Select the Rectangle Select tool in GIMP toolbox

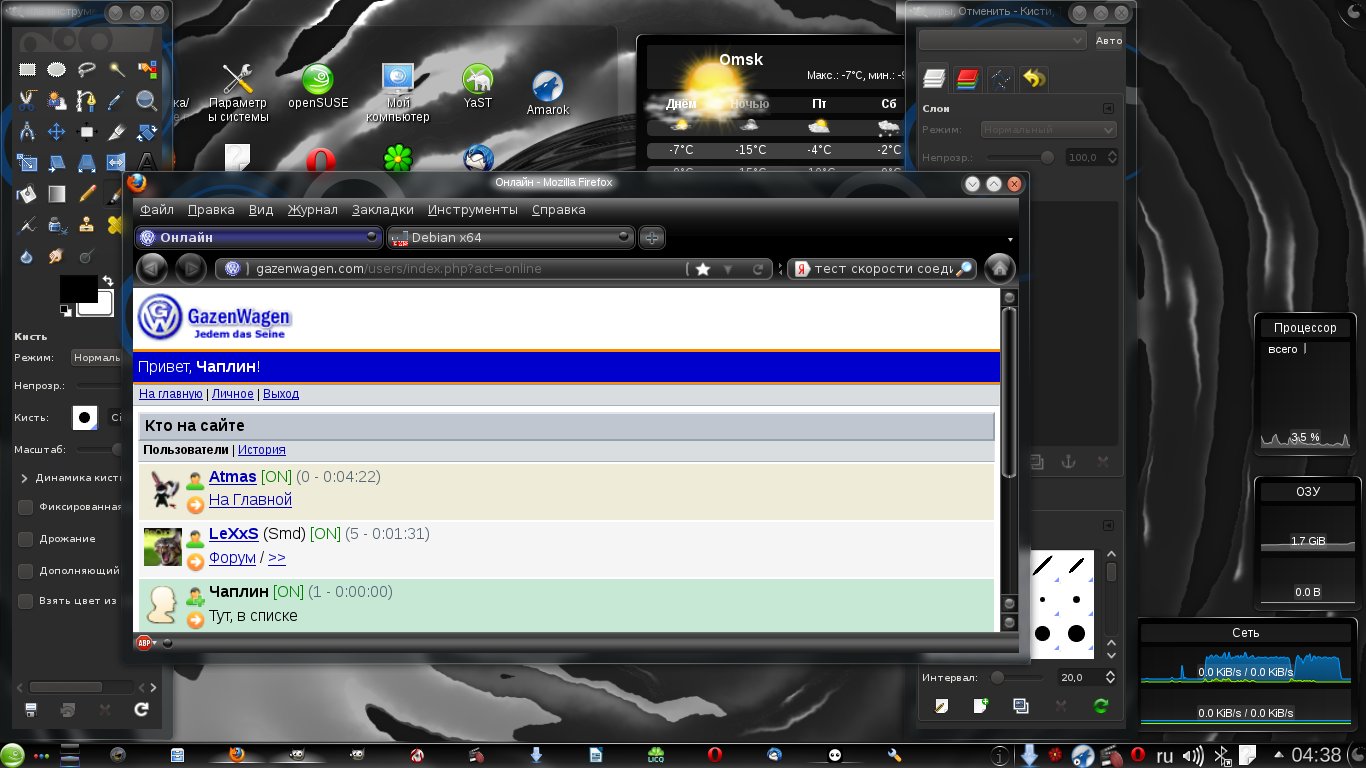27,70
